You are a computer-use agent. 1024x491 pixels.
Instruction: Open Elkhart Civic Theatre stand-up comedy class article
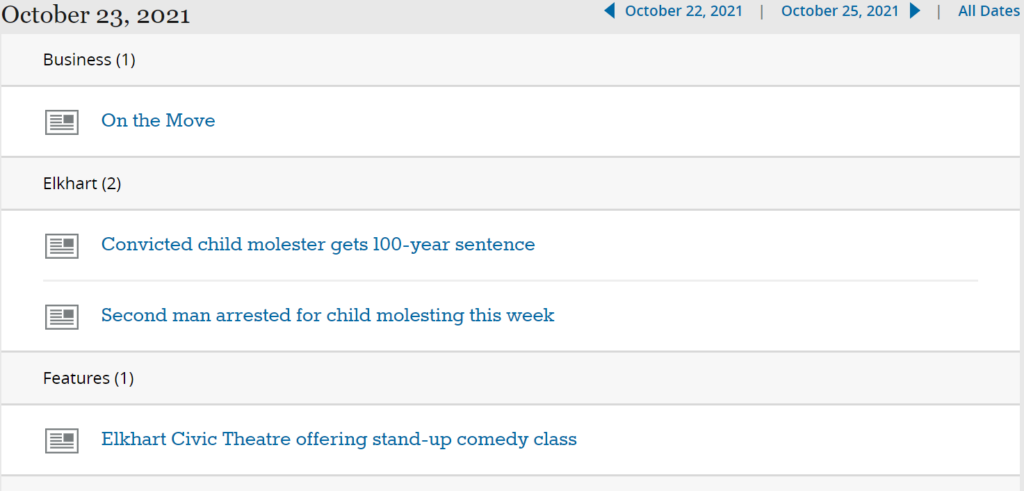click(x=339, y=439)
